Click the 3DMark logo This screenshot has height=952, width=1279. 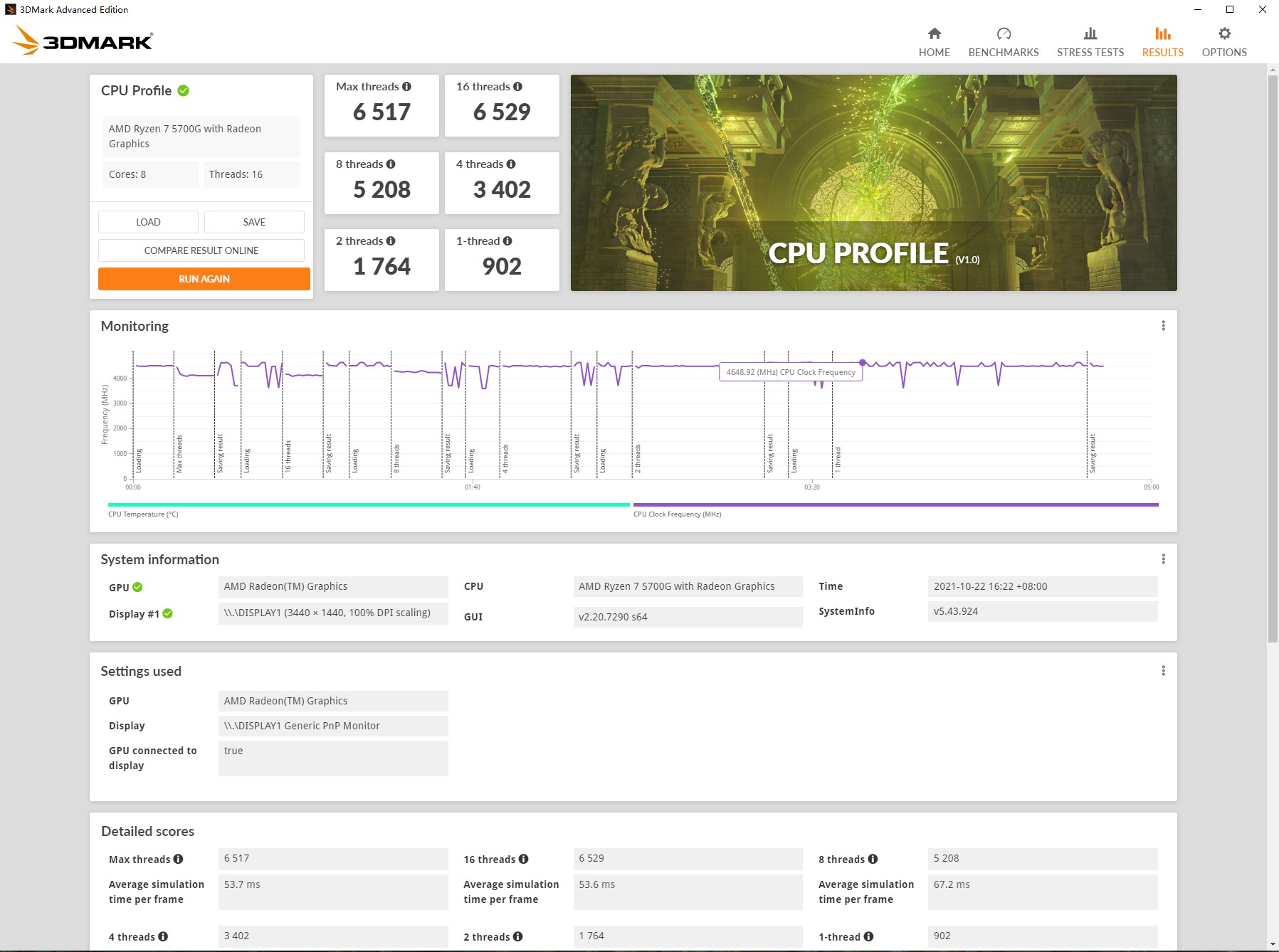pos(83,41)
